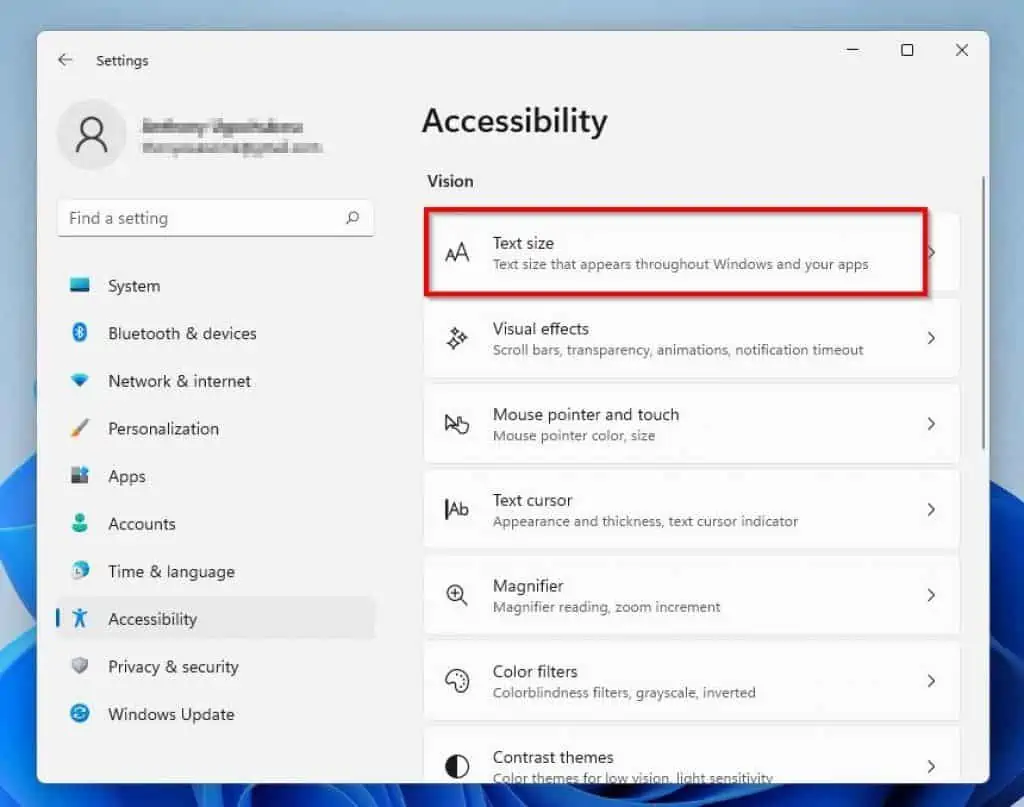Image resolution: width=1024 pixels, height=807 pixels.
Task: Expand Visual effects with its chevron
Action: click(x=931, y=338)
